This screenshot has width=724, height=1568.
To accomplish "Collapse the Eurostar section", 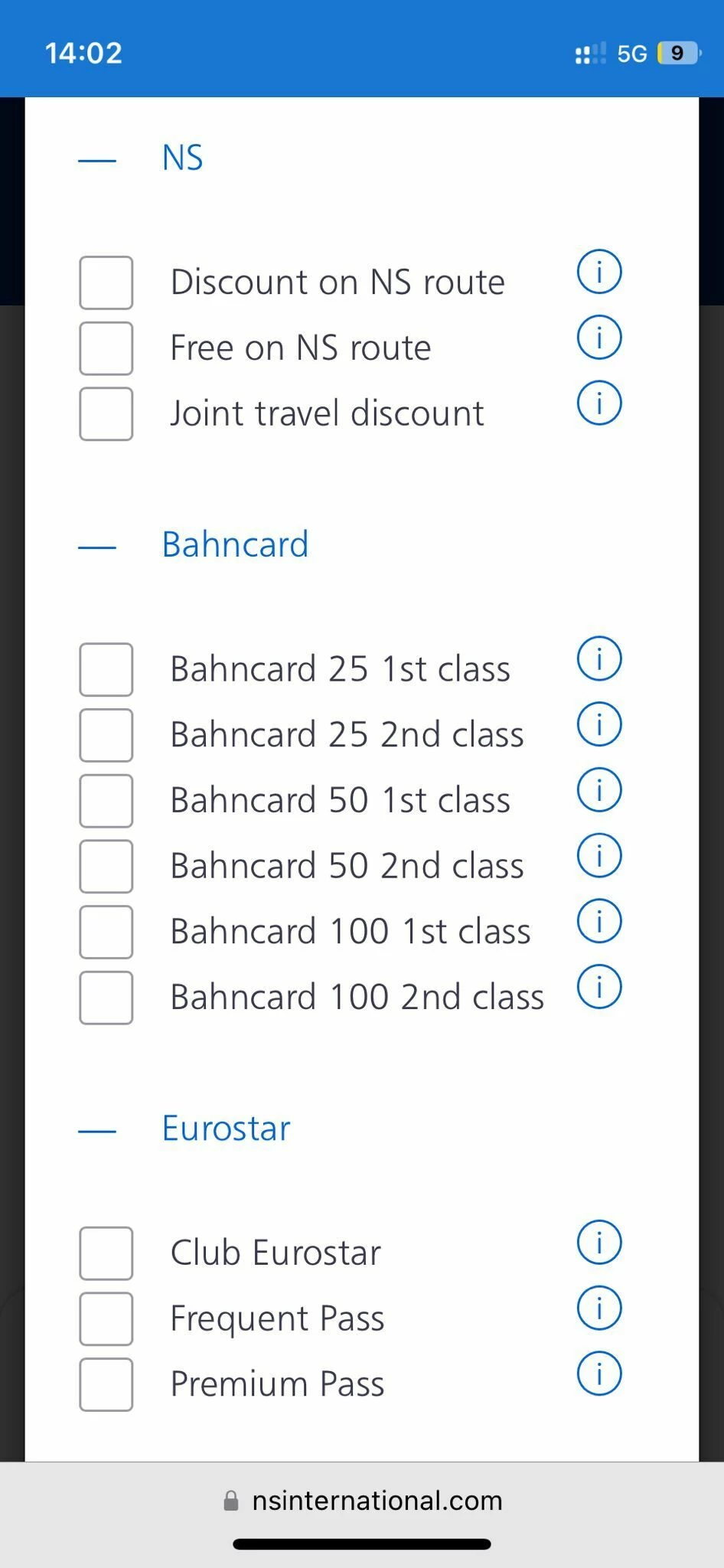I will pyautogui.click(x=97, y=1131).
